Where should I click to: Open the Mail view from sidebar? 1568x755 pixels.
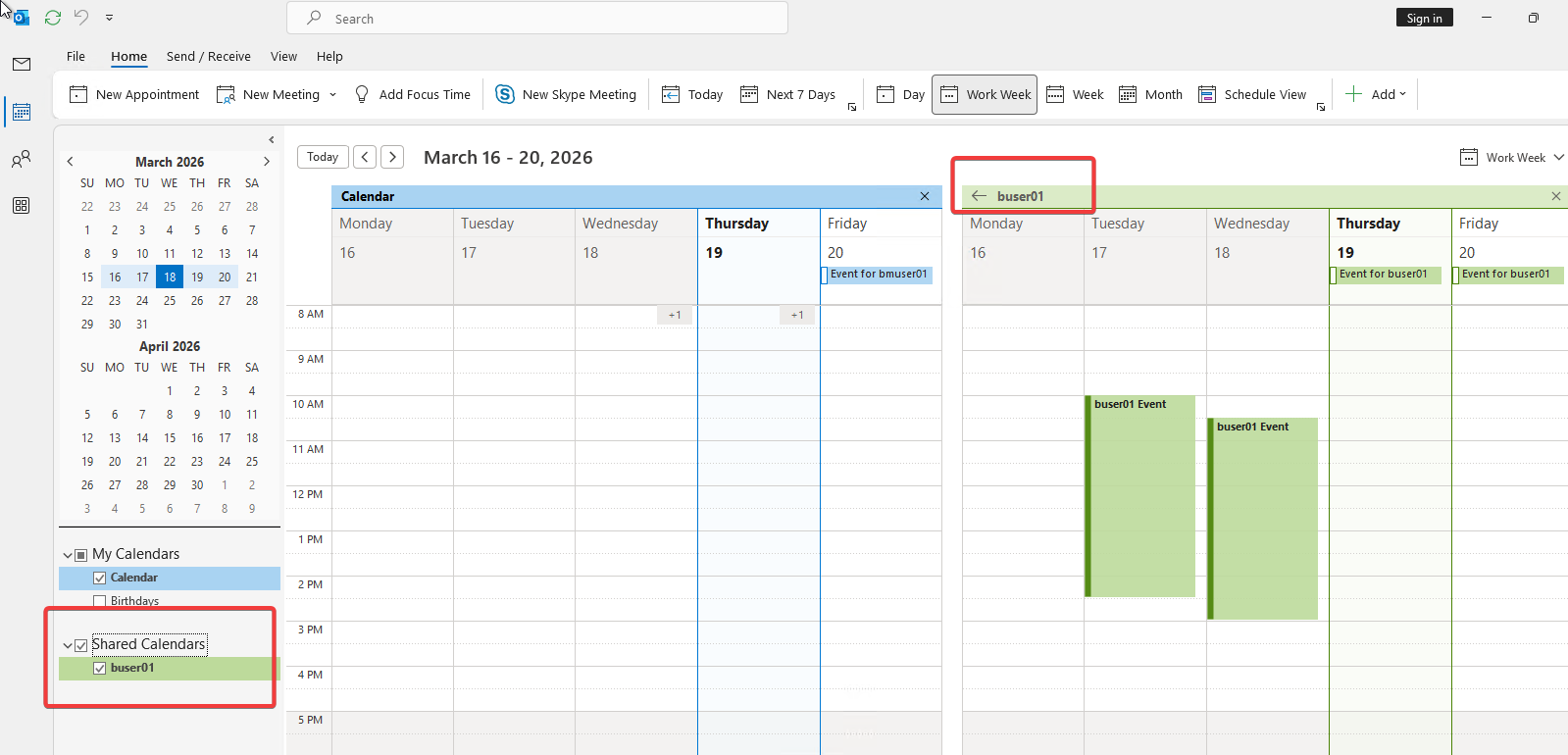[x=22, y=65]
